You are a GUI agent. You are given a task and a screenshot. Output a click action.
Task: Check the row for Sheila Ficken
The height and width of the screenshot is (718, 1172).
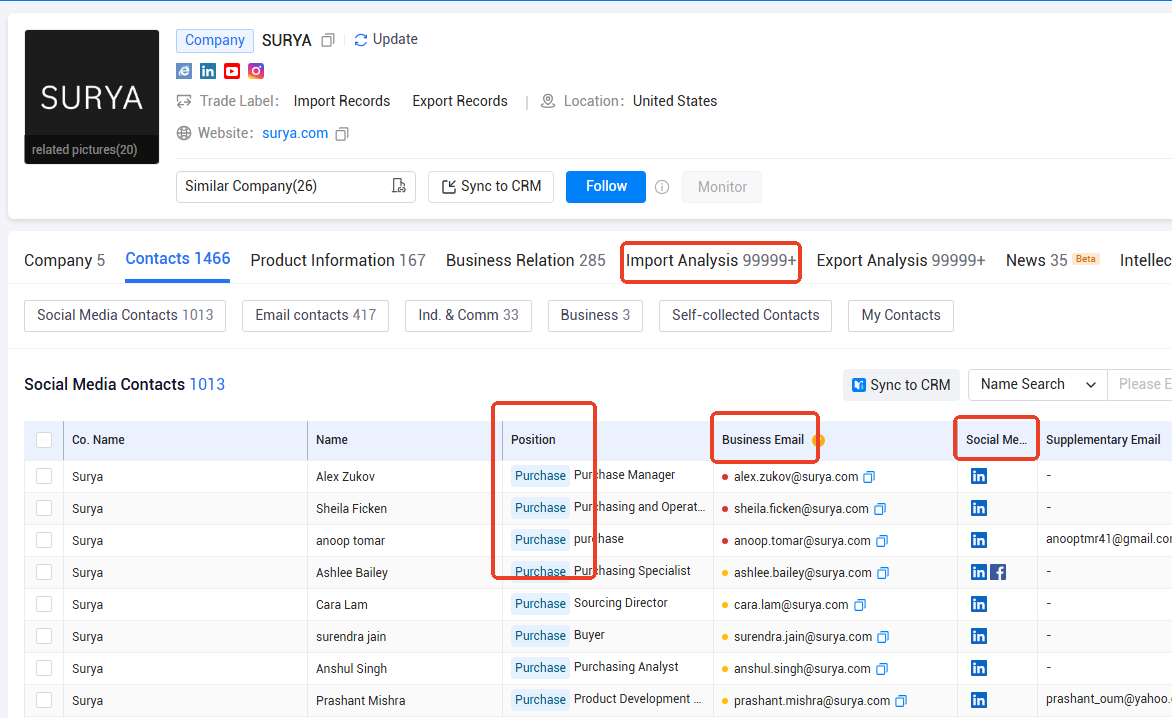click(x=44, y=508)
